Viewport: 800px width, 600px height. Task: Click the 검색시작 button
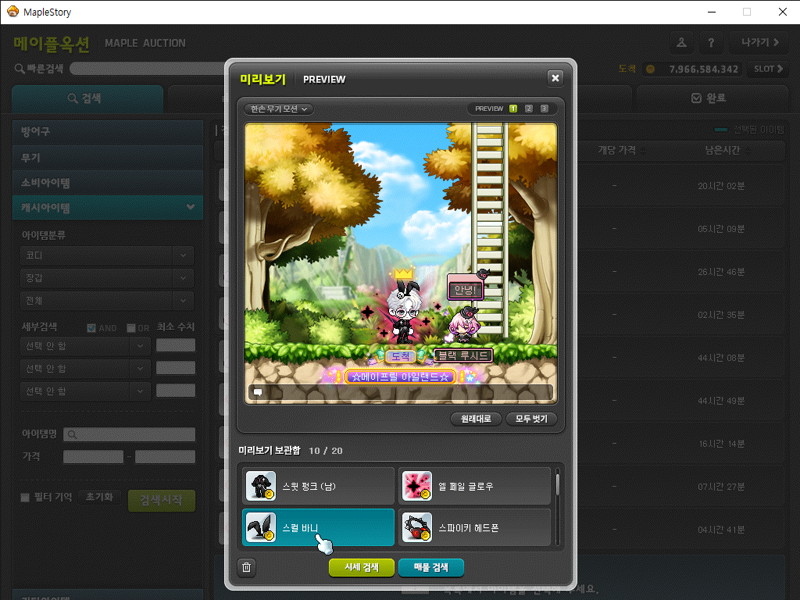click(161, 500)
